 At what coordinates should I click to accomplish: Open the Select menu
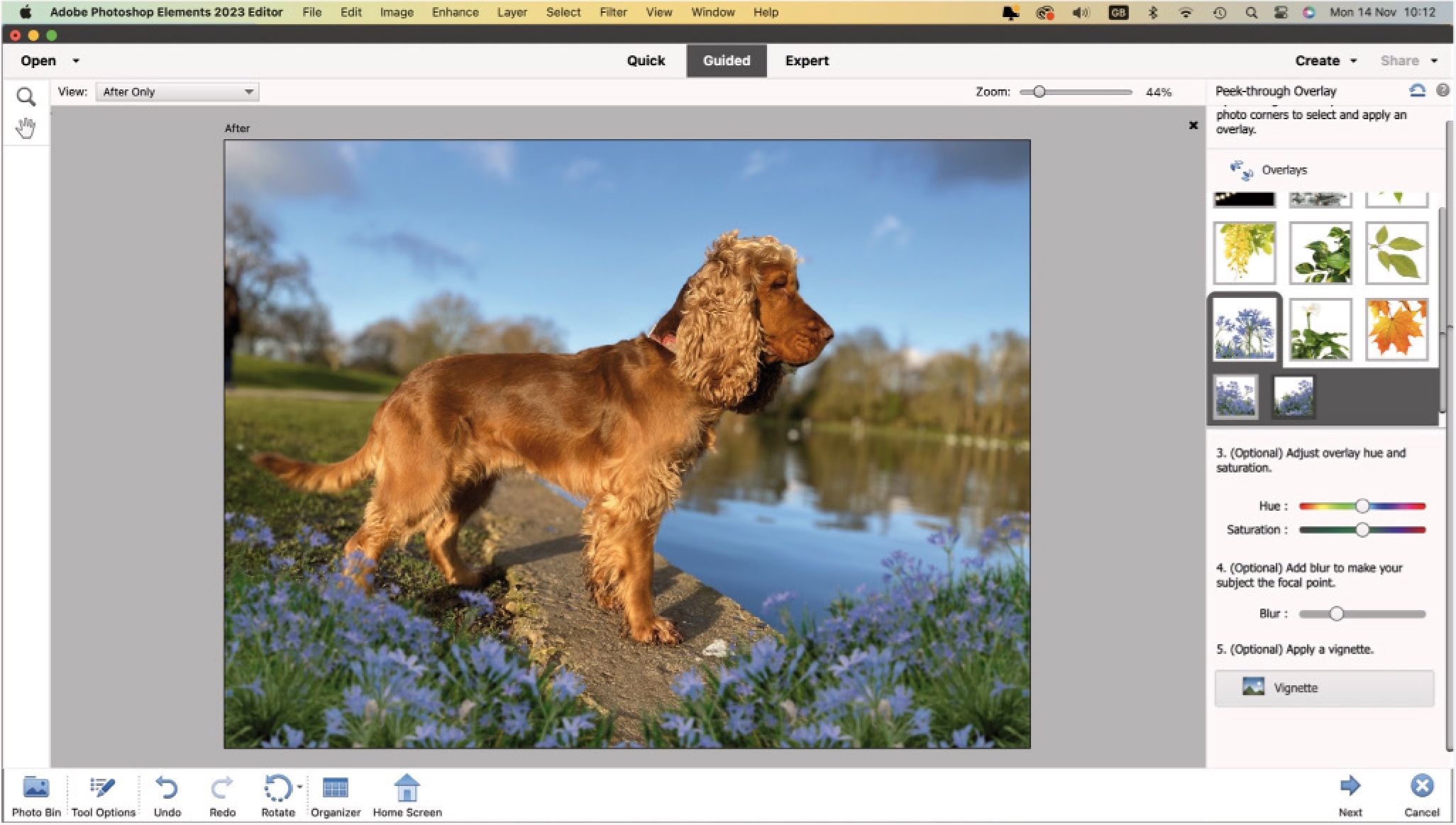tap(563, 12)
